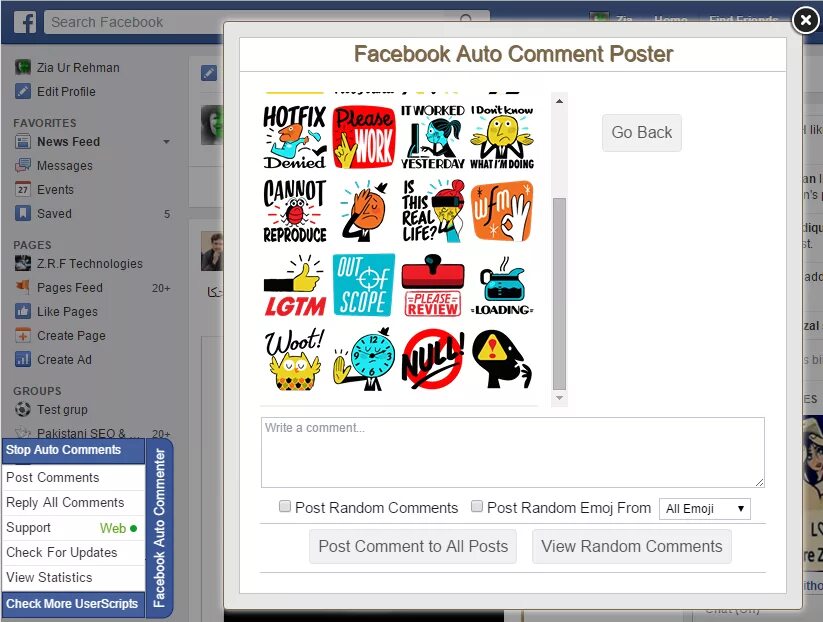Click the sticker list scroll down arrow
823x622 pixels.
[x=560, y=398]
